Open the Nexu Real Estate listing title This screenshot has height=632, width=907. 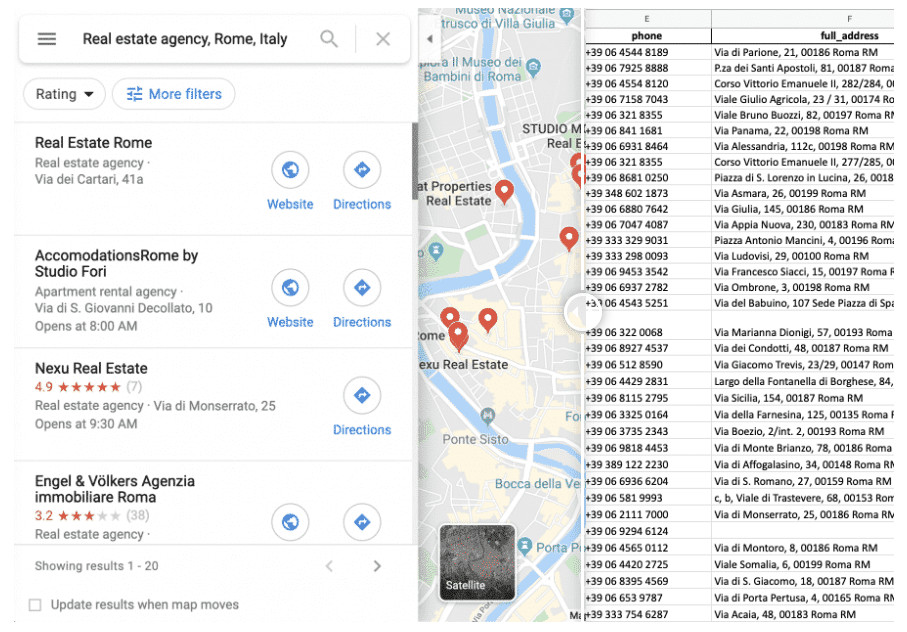point(91,368)
